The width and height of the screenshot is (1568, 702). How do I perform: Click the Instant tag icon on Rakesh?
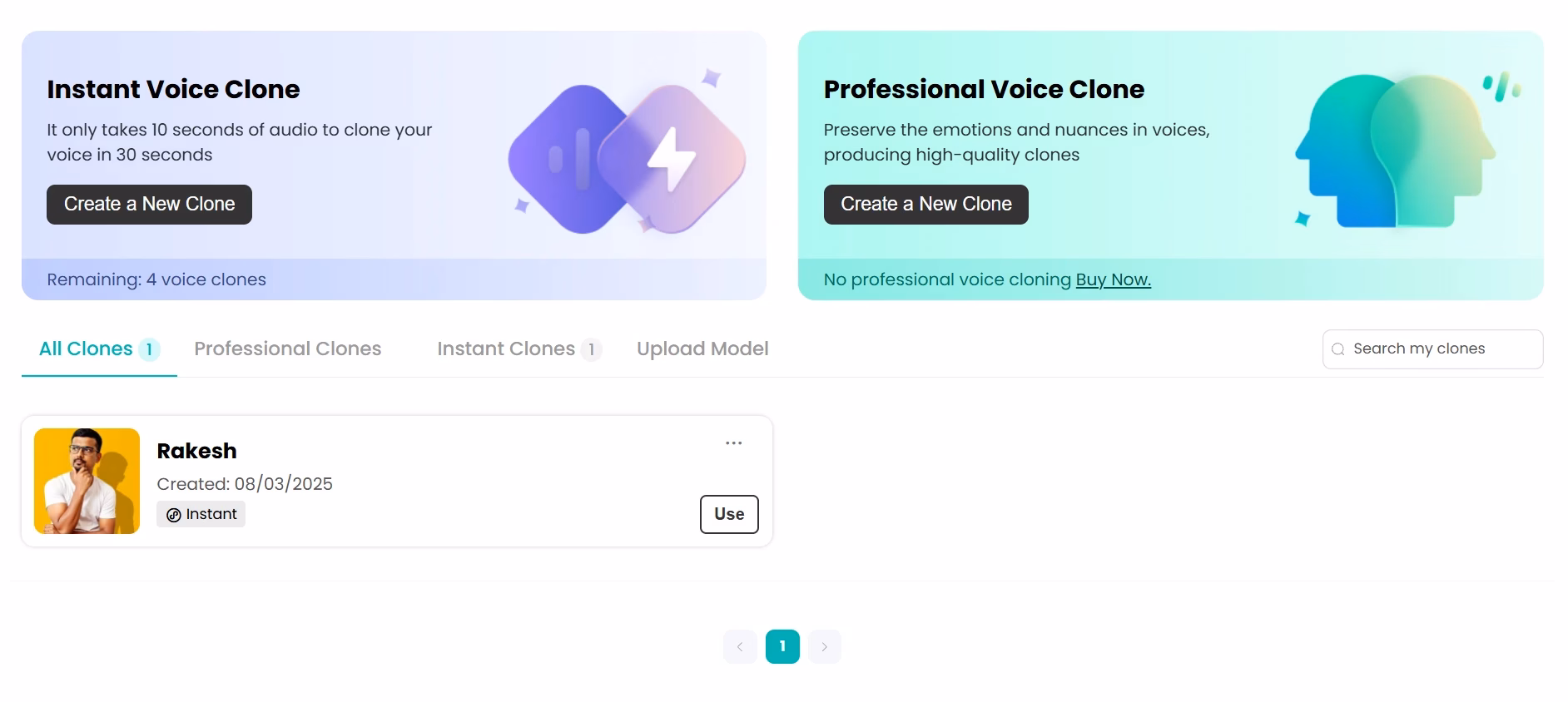[x=174, y=515]
